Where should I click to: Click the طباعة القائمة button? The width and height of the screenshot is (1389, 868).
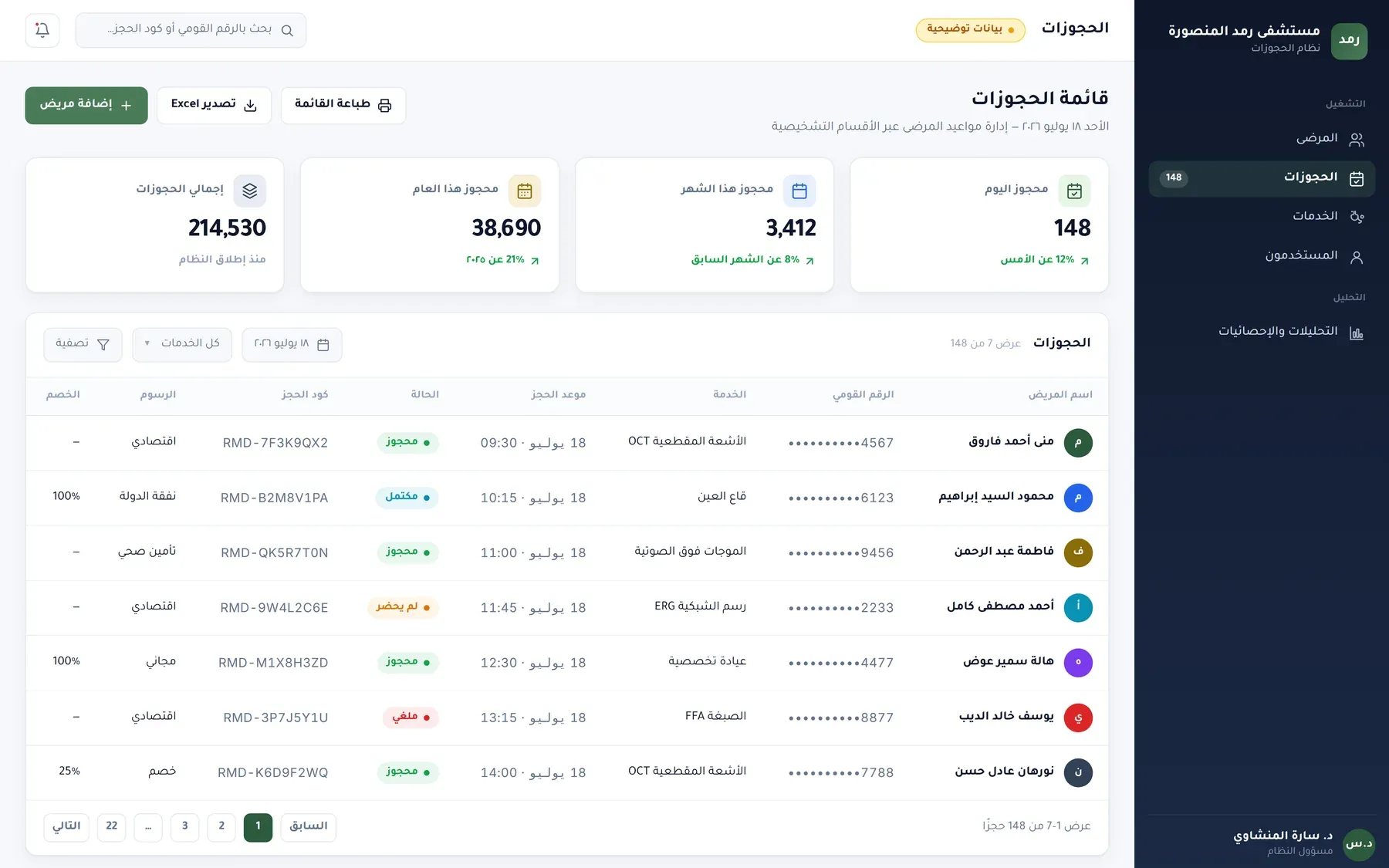[x=343, y=105]
